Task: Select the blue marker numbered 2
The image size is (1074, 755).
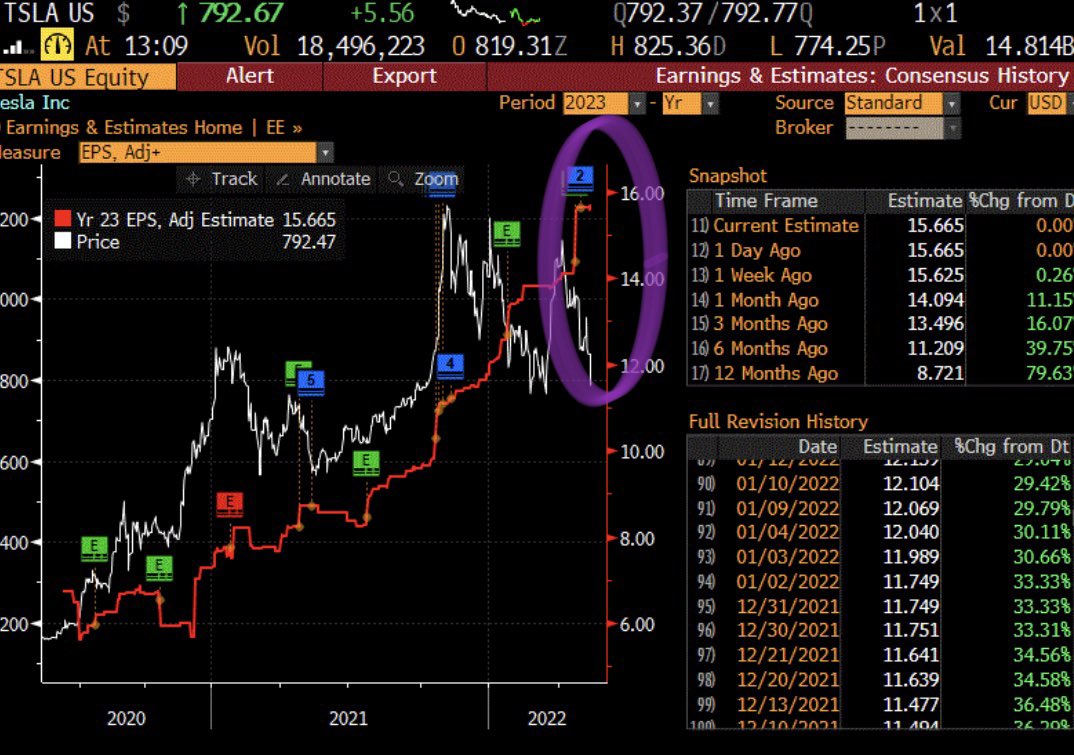Action: 579,178
